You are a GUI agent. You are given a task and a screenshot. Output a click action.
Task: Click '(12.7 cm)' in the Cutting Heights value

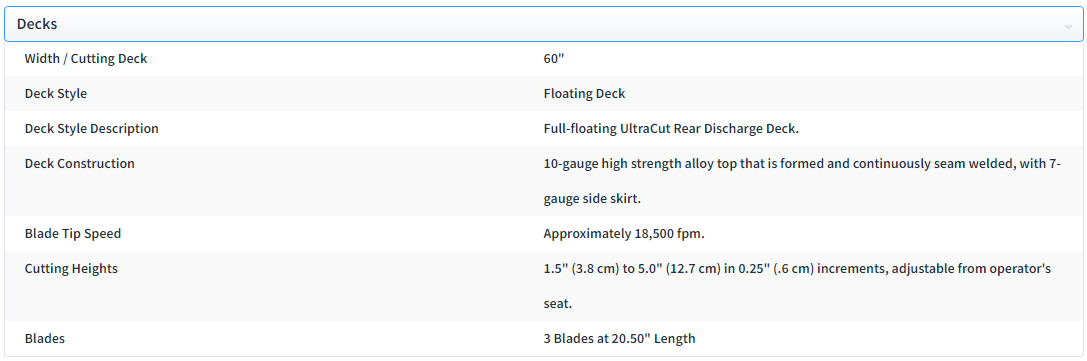coord(699,269)
